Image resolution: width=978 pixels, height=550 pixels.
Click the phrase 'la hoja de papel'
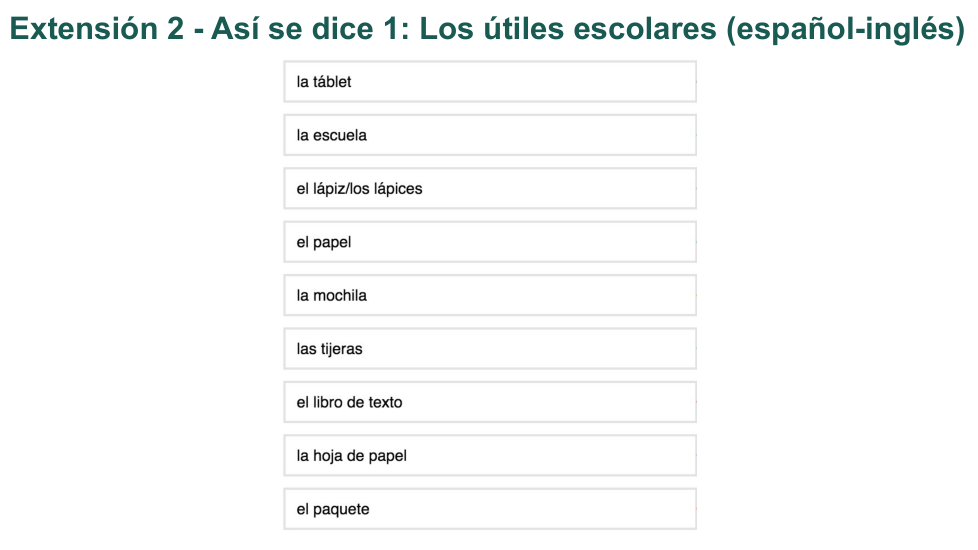point(351,456)
